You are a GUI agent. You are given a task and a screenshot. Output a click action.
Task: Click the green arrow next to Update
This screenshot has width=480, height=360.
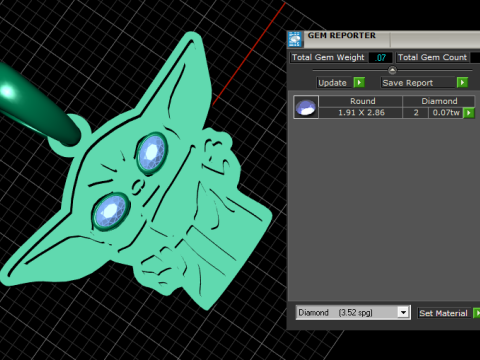pos(359,82)
